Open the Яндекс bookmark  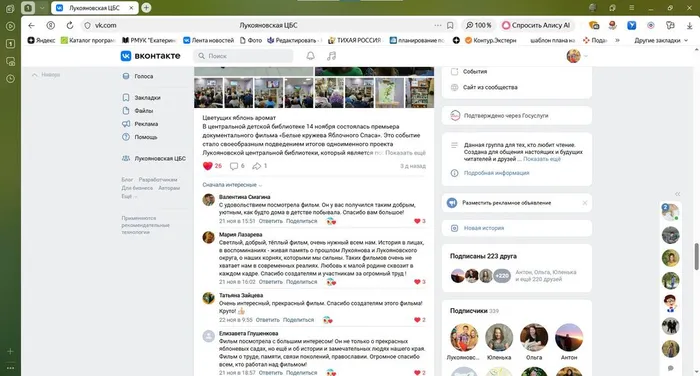tap(42, 40)
